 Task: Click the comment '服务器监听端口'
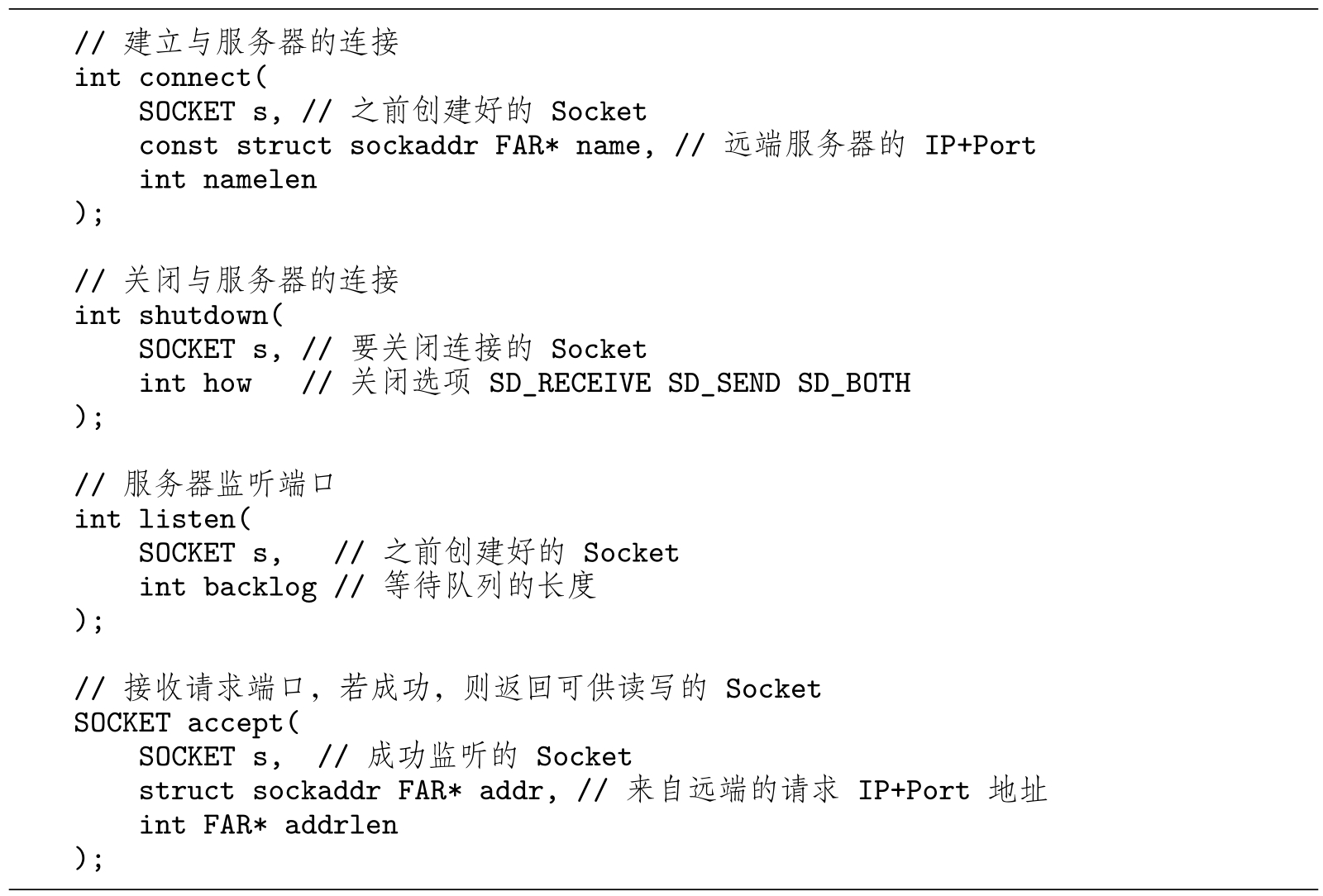(229, 484)
